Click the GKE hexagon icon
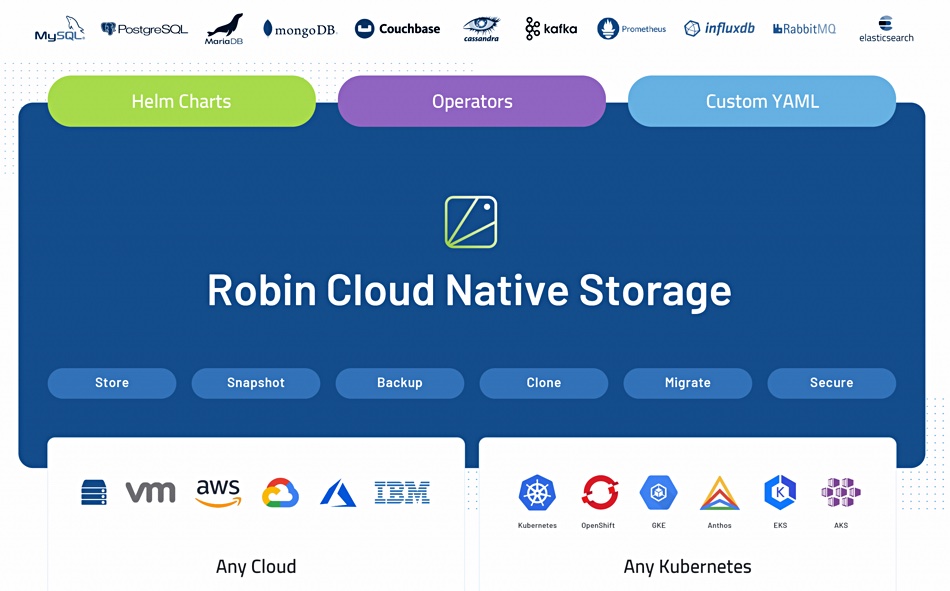 [x=659, y=492]
